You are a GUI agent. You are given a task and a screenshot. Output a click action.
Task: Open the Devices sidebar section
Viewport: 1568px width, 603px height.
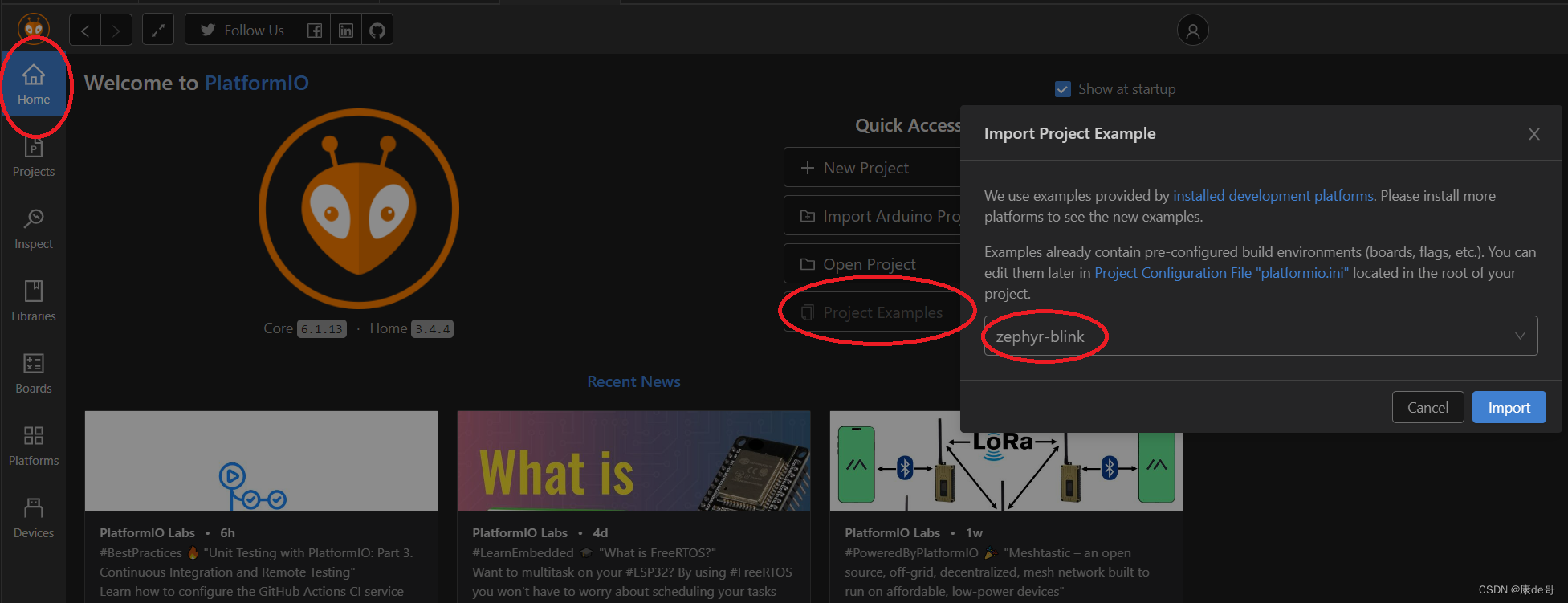[34, 519]
